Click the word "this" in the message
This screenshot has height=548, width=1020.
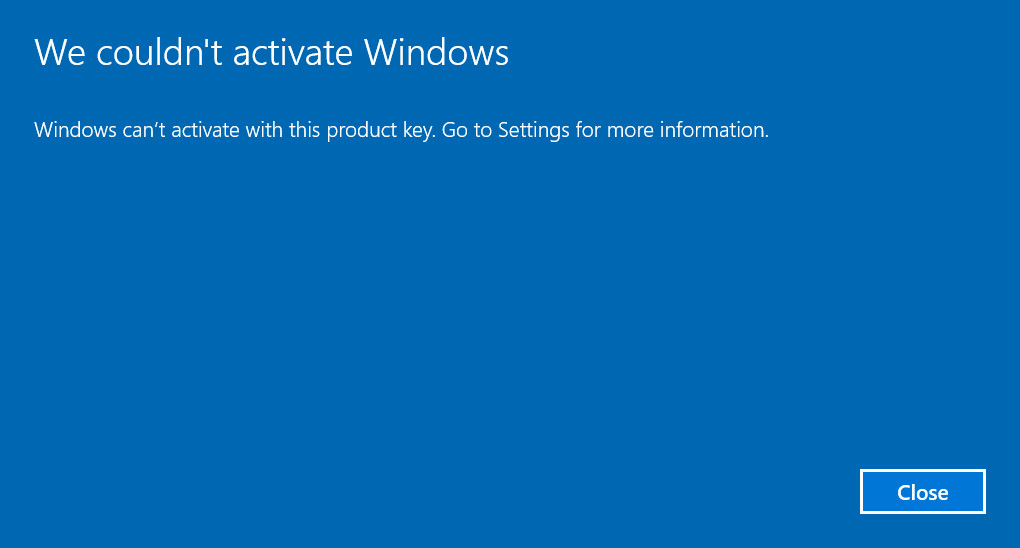click(x=303, y=130)
